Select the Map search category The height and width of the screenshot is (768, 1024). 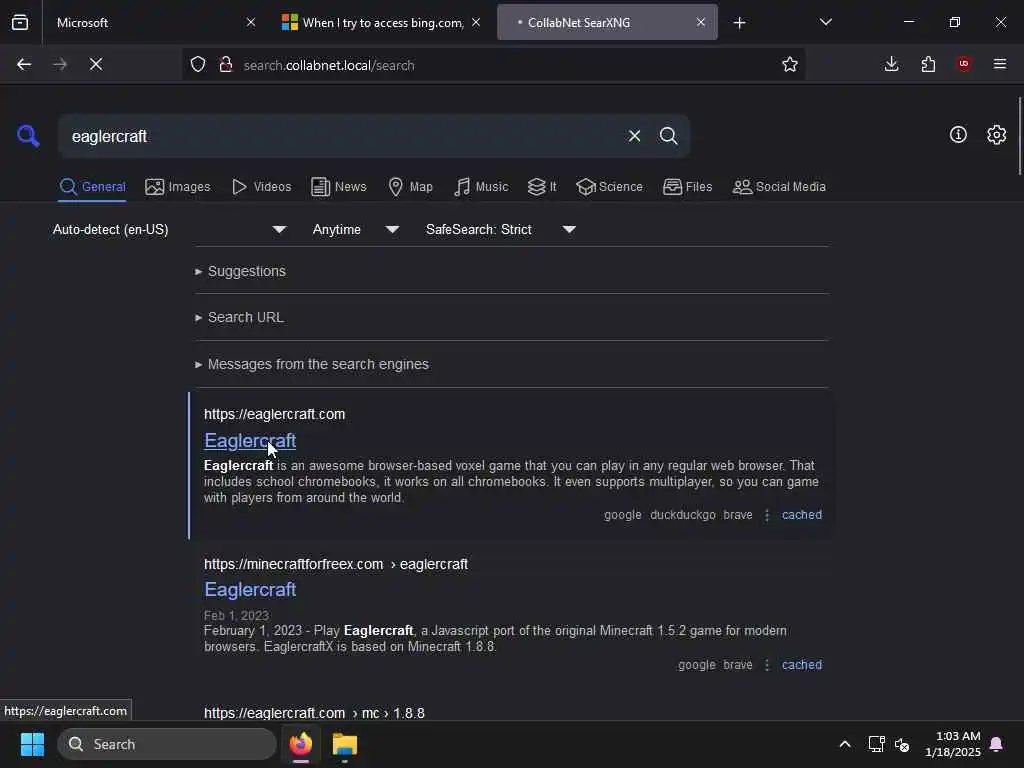tap(410, 187)
